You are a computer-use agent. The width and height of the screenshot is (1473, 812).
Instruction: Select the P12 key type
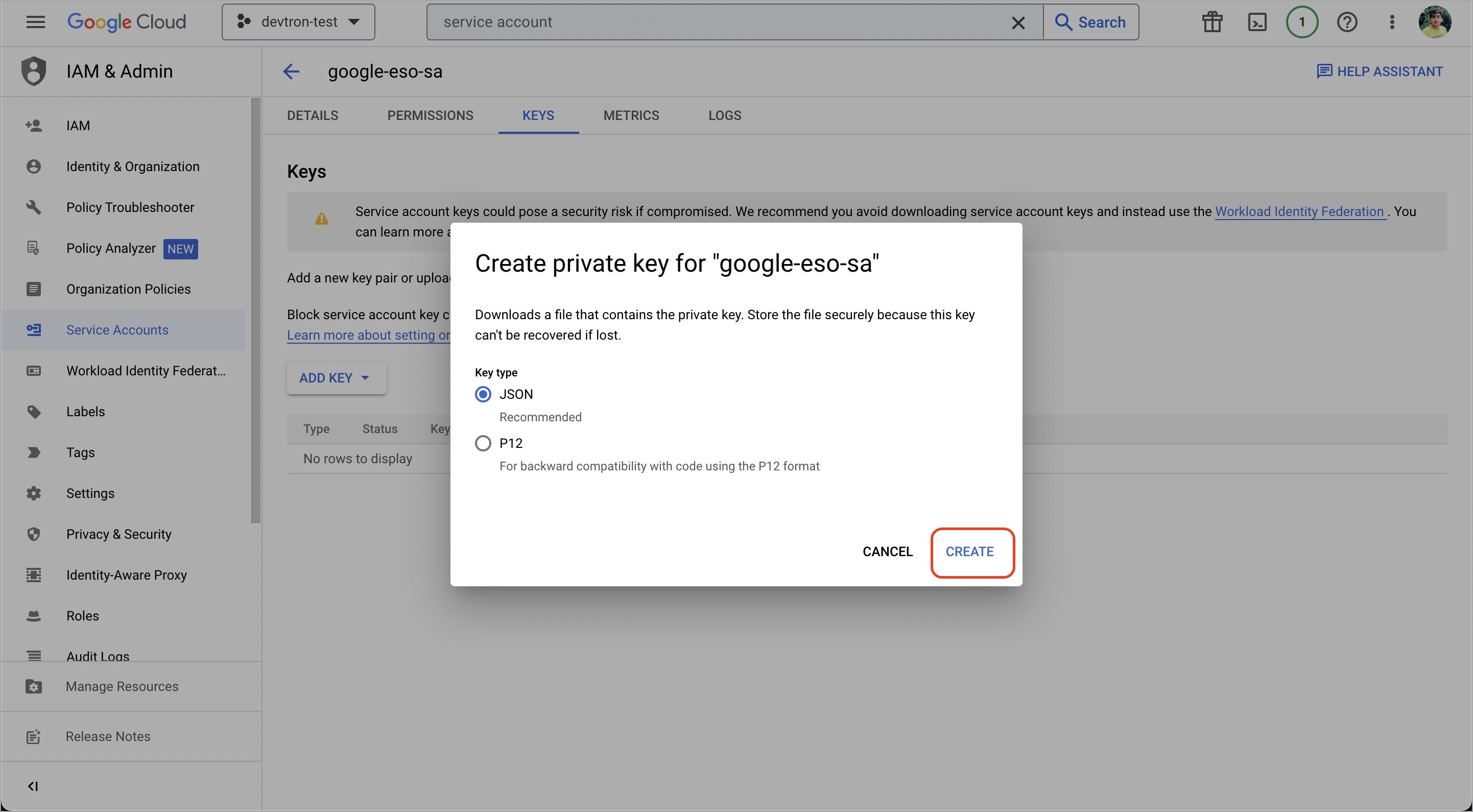pos(483,443)
